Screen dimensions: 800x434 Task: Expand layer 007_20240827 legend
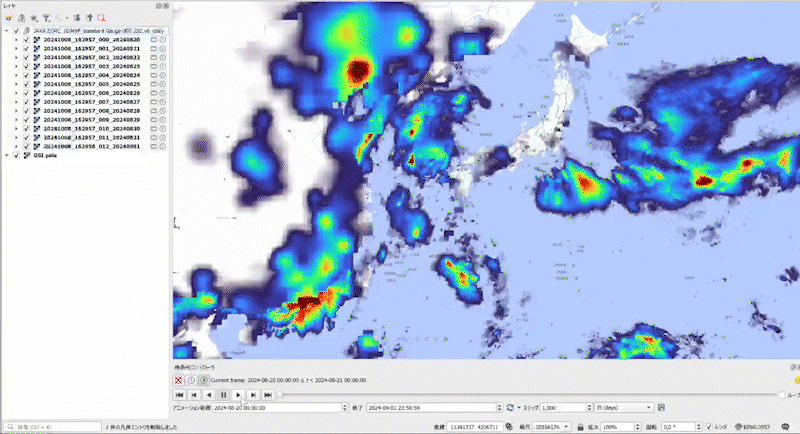coord(16,102)
